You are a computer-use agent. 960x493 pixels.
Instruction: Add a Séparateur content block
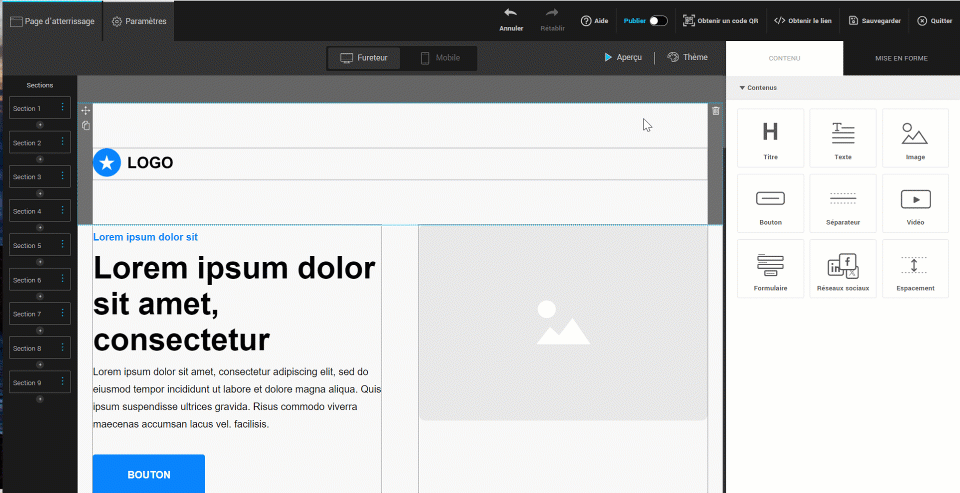(842, 204)
